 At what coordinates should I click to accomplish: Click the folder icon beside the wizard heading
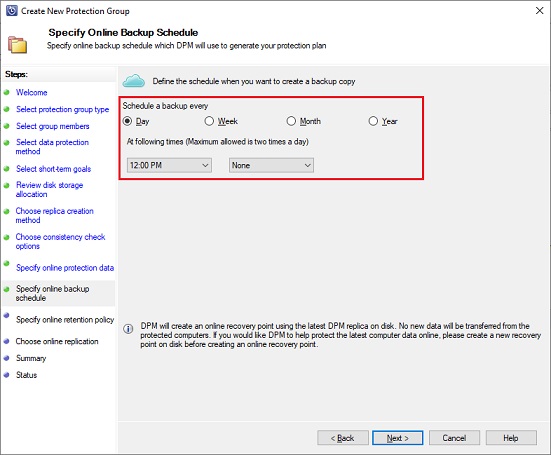tap(17, 45)
